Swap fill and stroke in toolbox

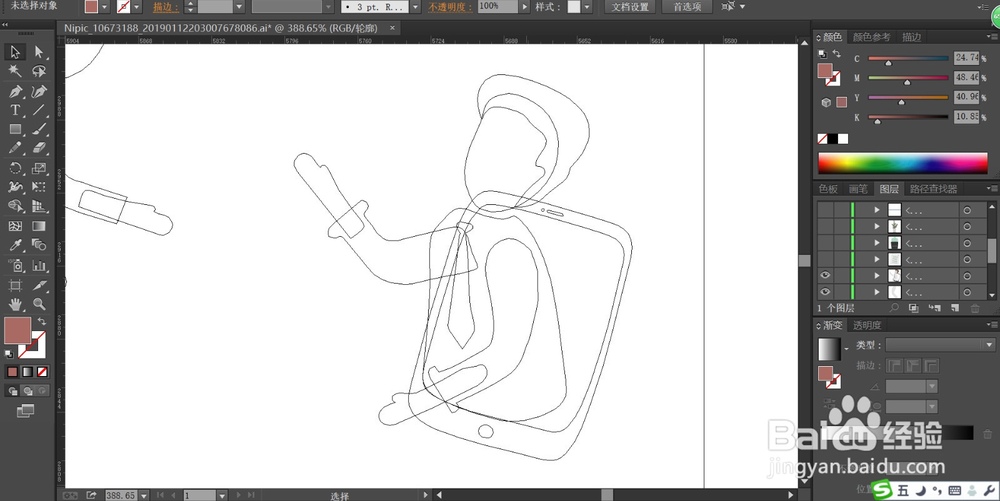[42, 321]
